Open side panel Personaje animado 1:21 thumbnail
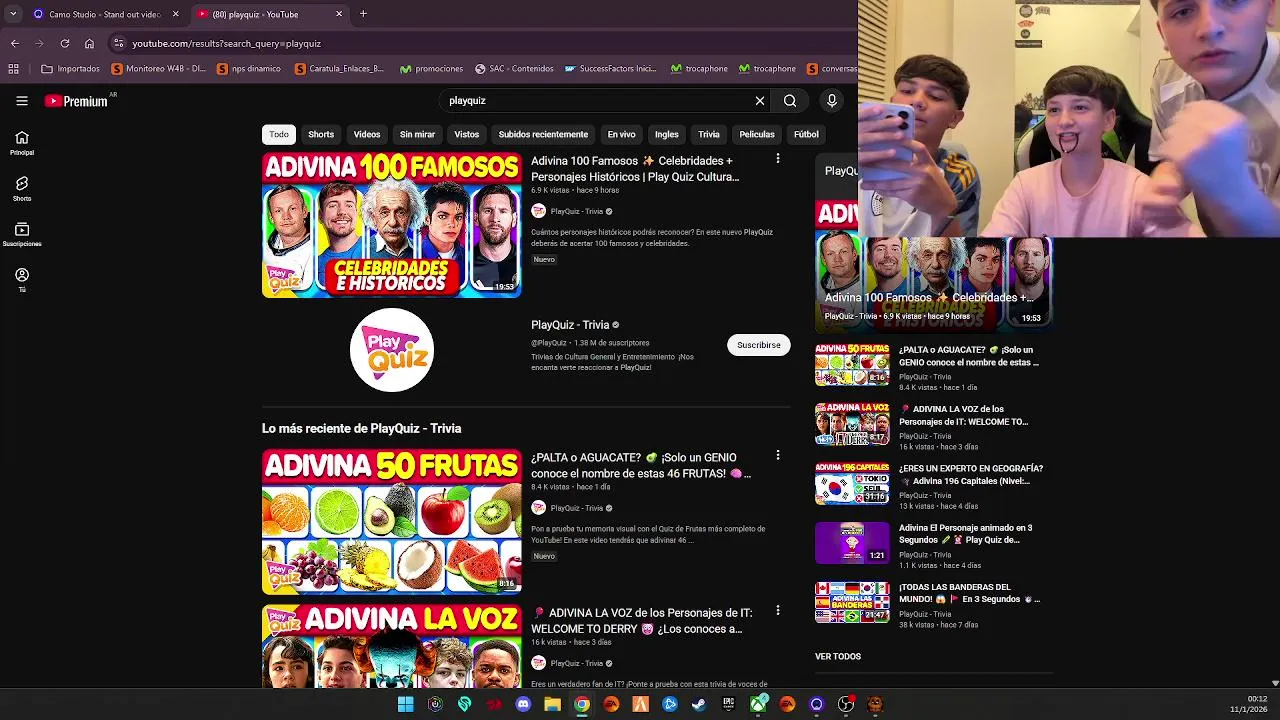1280x720 pixels. tap(852, 543)
